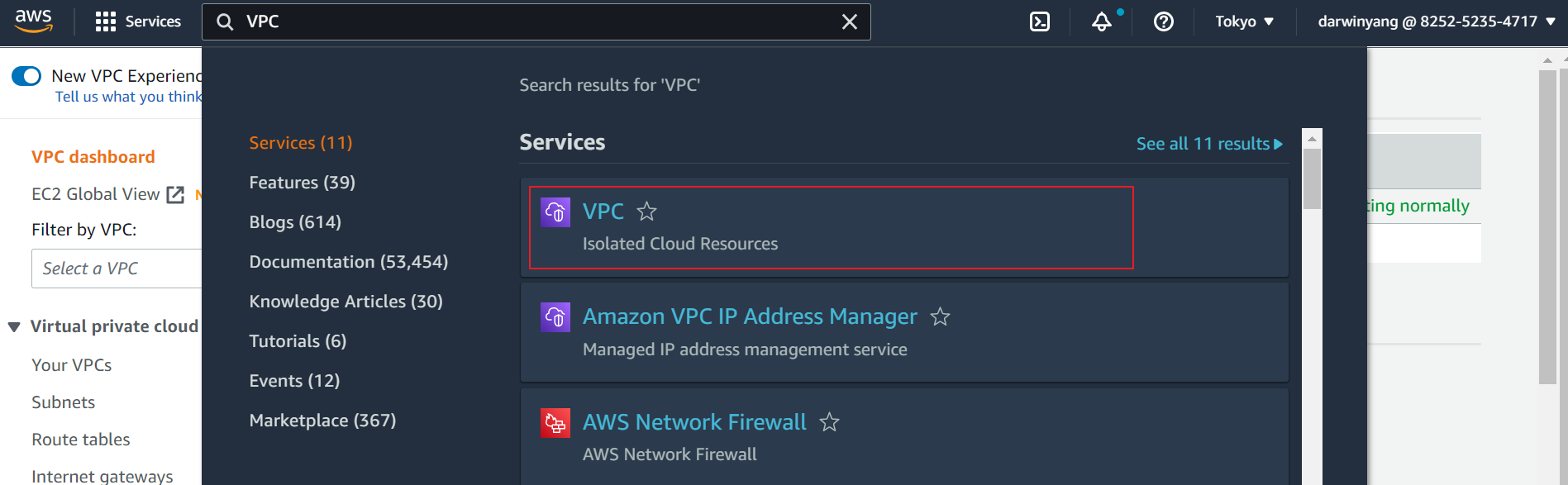The image size is (1568, 485).
Task: Open the Tokyo region dropdown
Action: tap(1244, 21)
